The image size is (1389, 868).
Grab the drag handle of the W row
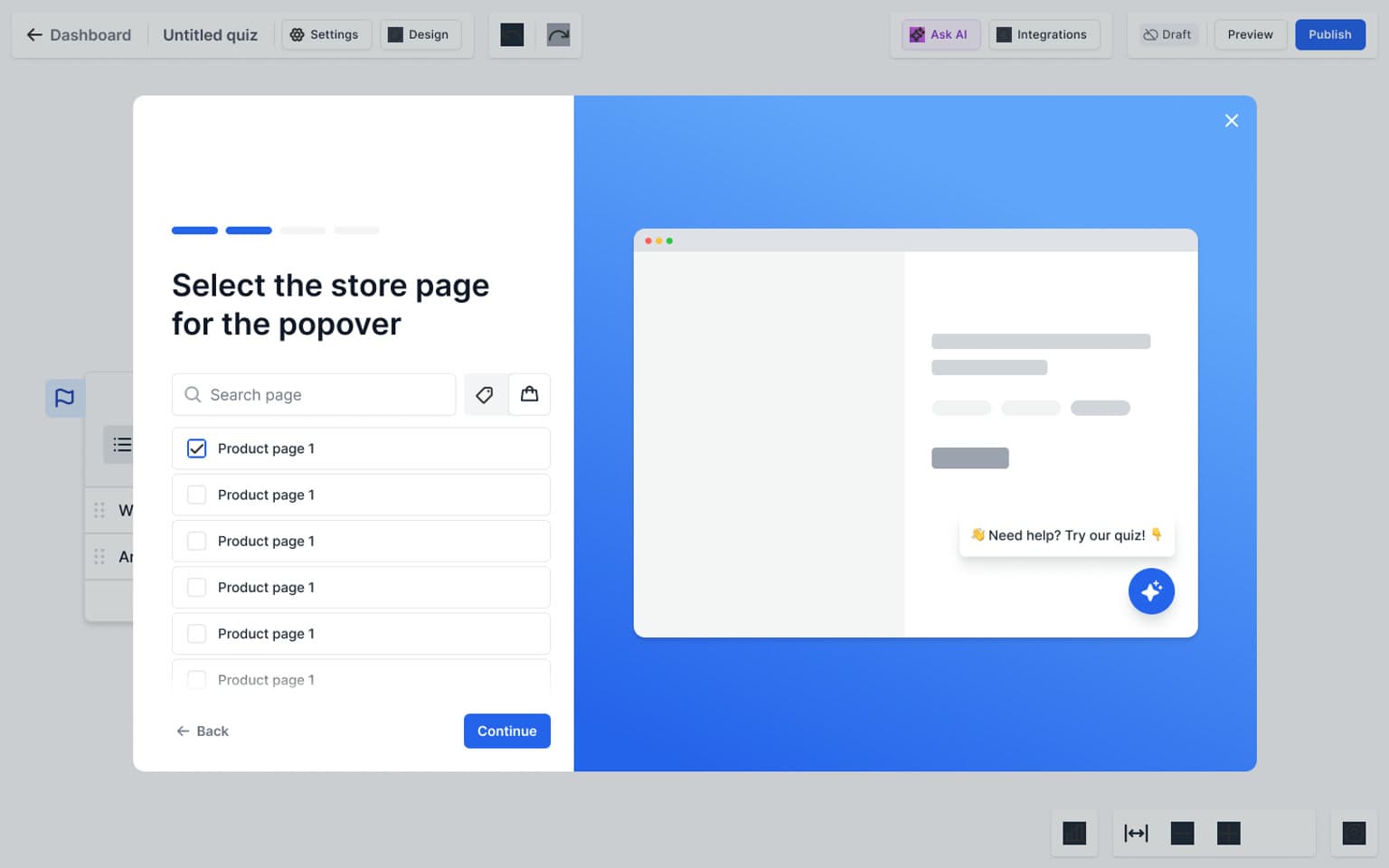click(x=99, y=511)
